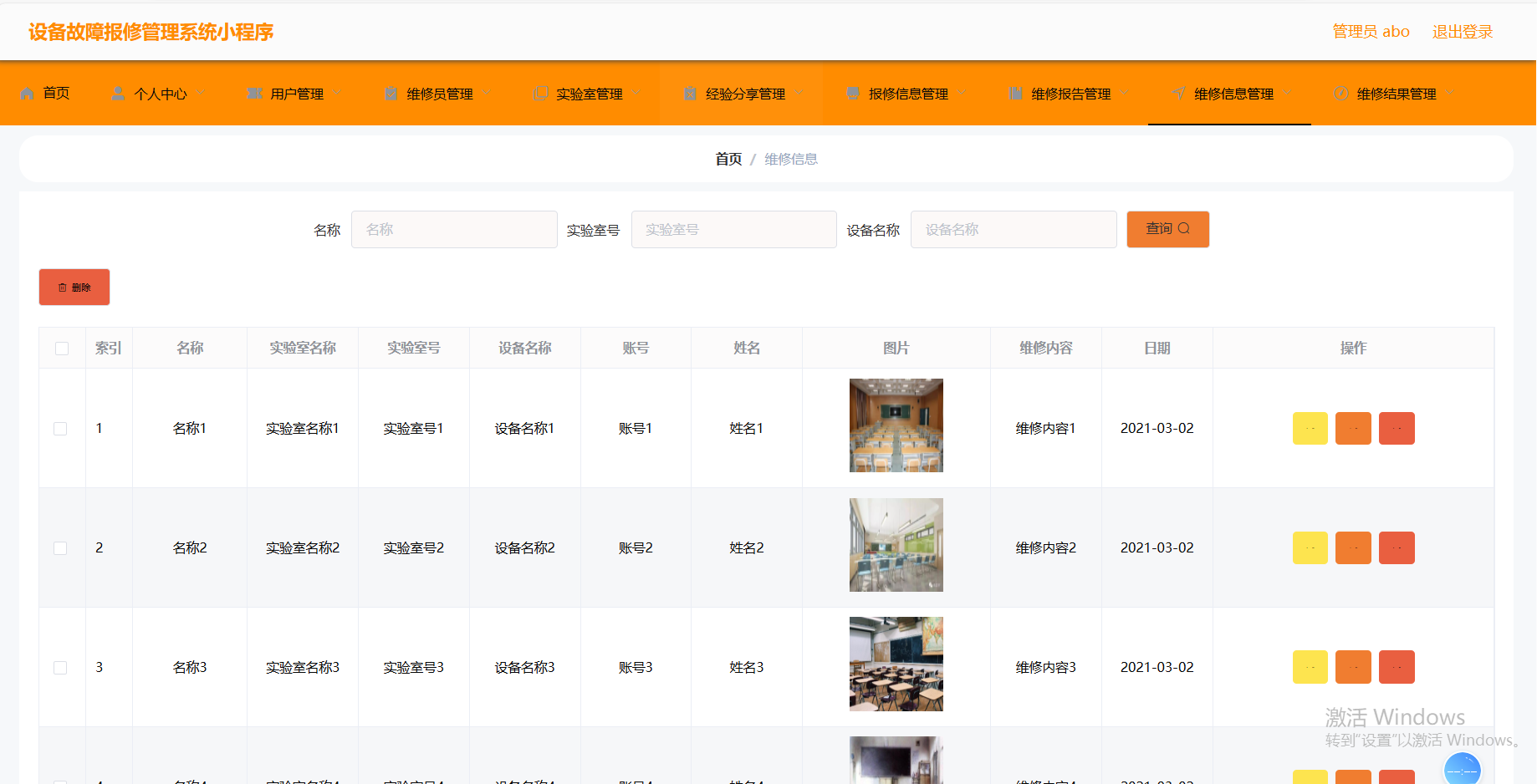Focus the 名称 search input field

tap(454, 229)
